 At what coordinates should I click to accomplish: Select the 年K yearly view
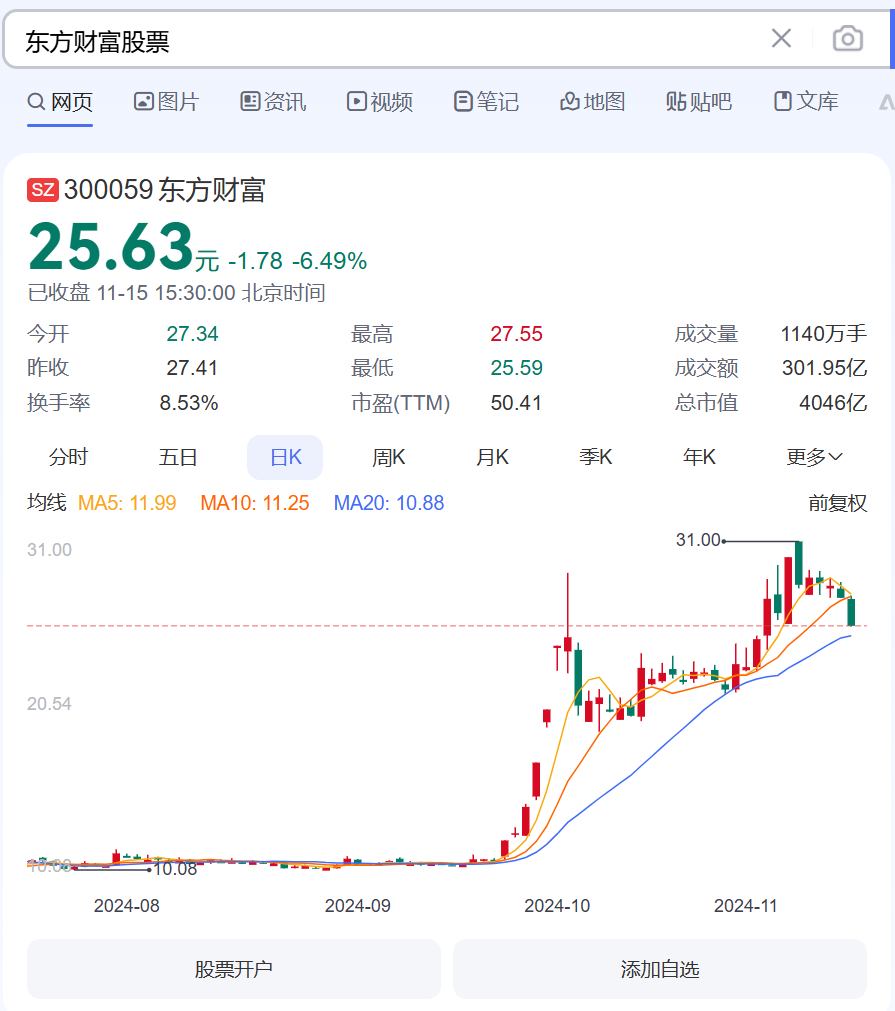click(700, 457)
